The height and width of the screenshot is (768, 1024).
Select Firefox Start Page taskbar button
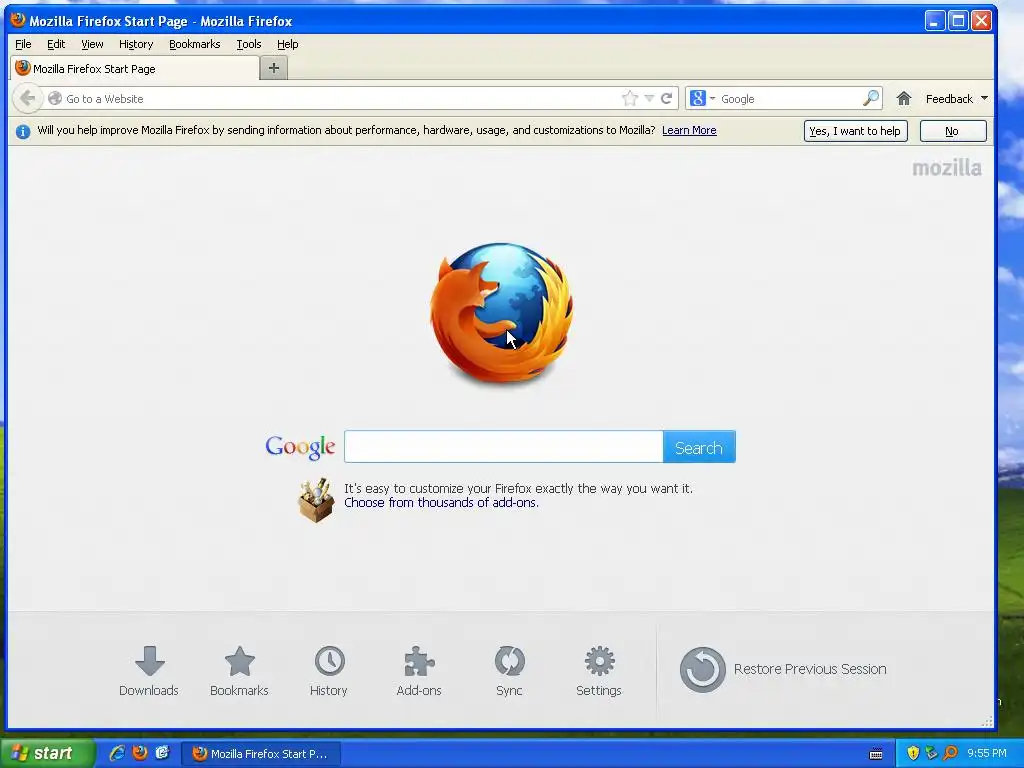[x=260, y=754]
